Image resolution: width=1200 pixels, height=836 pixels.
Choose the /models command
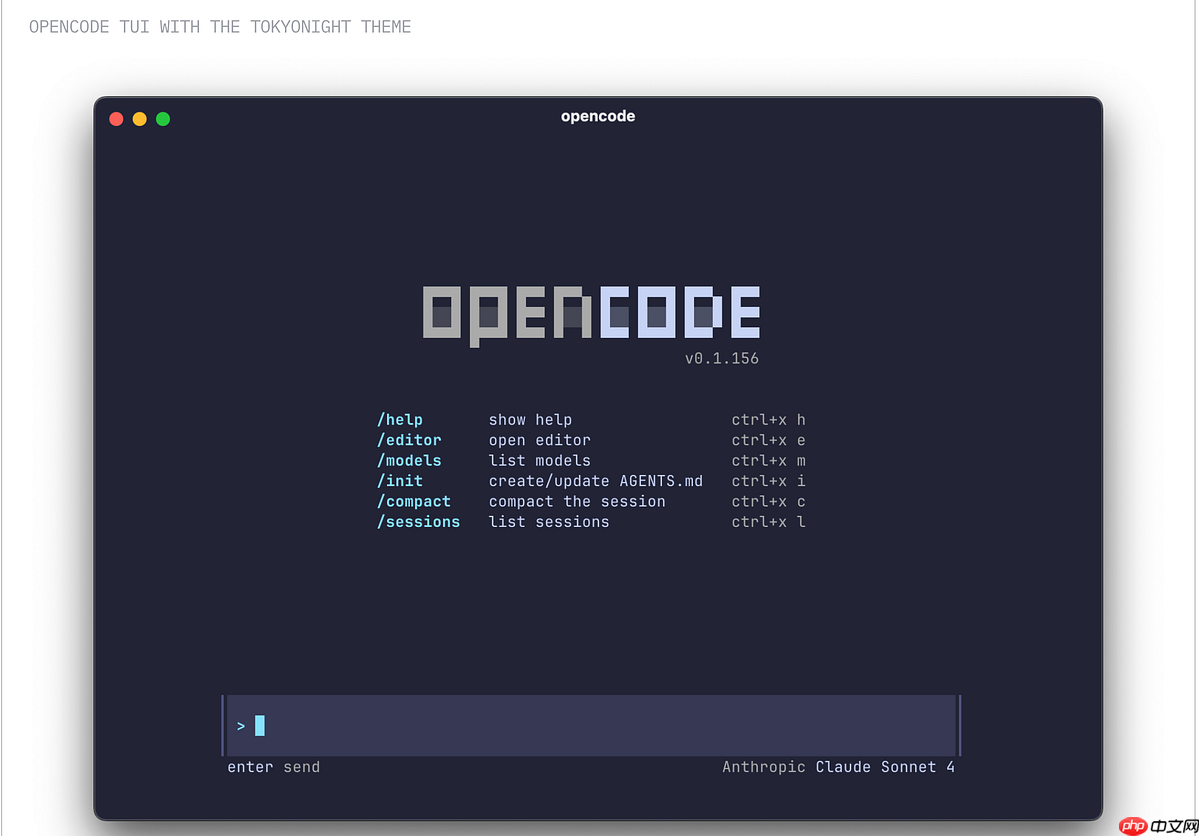click(x=409, y=461)
